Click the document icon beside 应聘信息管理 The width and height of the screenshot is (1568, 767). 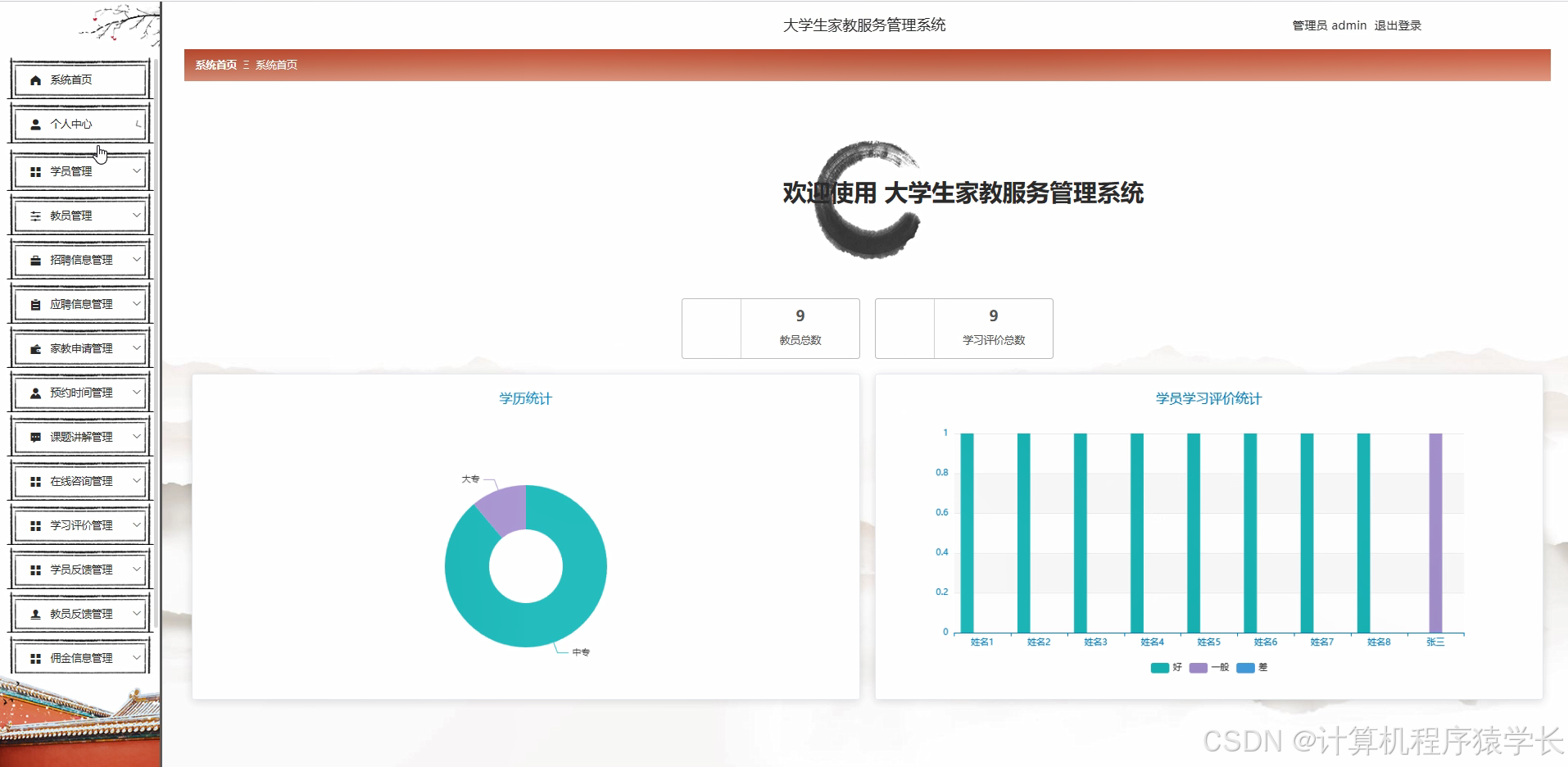tap(34, 303)
